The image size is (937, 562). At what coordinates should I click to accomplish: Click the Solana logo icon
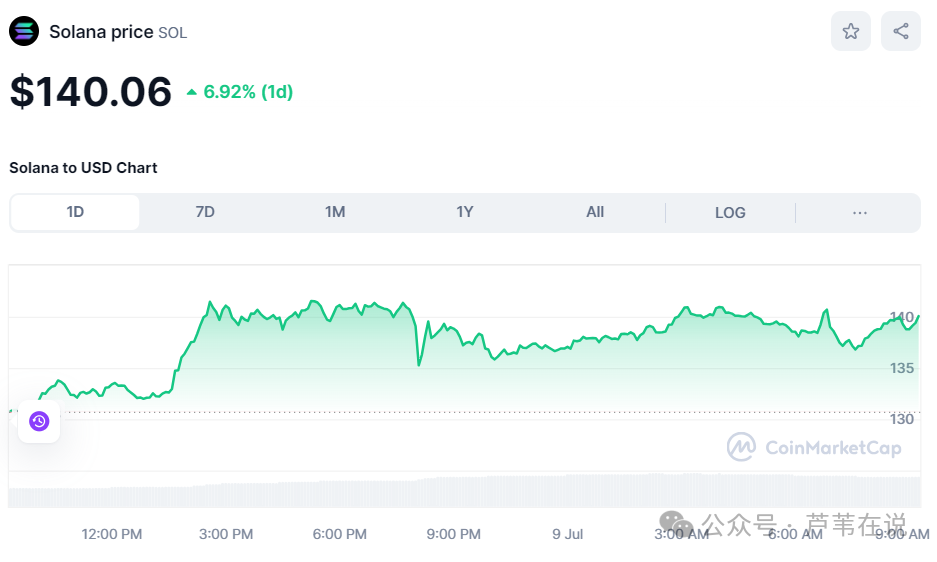pyautogui.click(x=24, y=31)
